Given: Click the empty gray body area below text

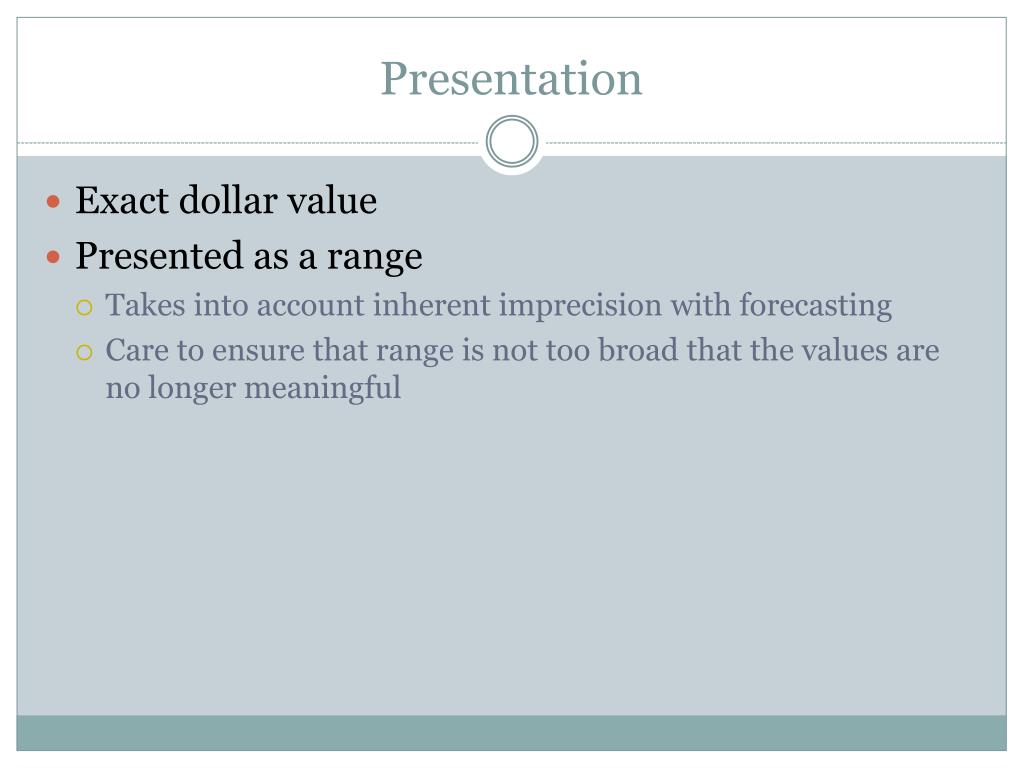Looking at the screenshot, I should 511,555.
